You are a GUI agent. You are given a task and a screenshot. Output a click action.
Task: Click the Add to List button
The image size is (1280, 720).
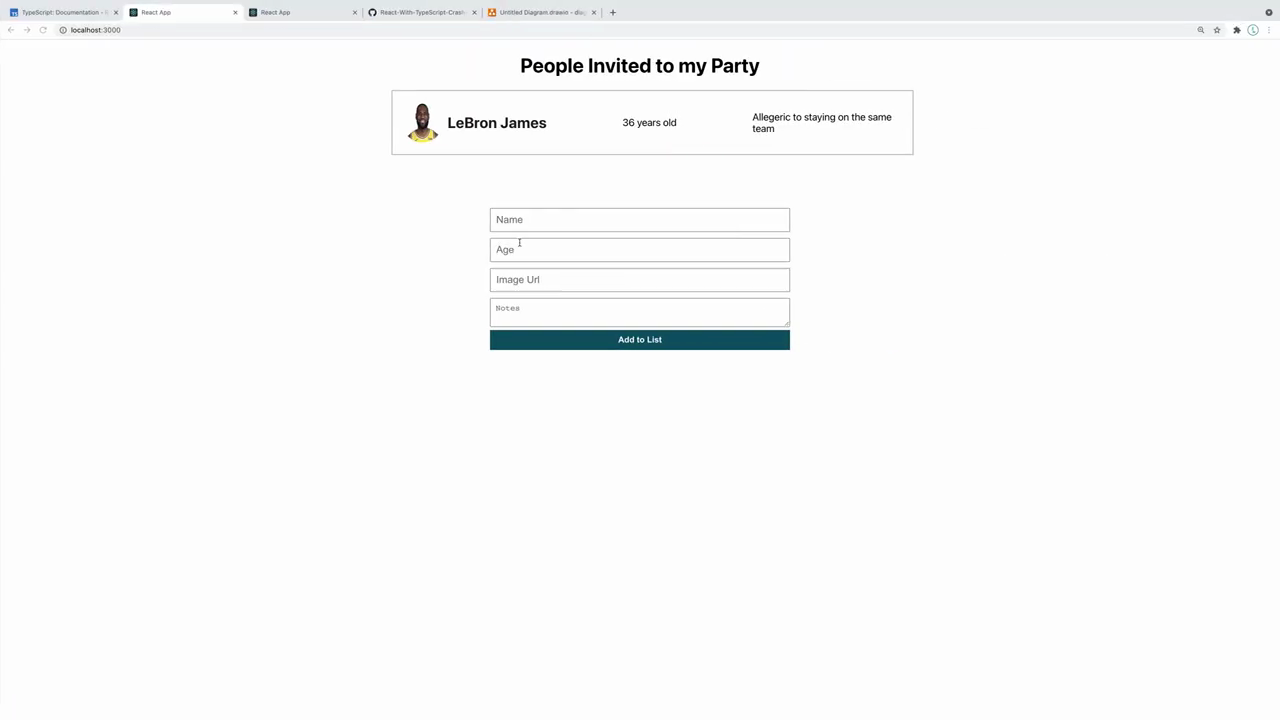(640, 340)
